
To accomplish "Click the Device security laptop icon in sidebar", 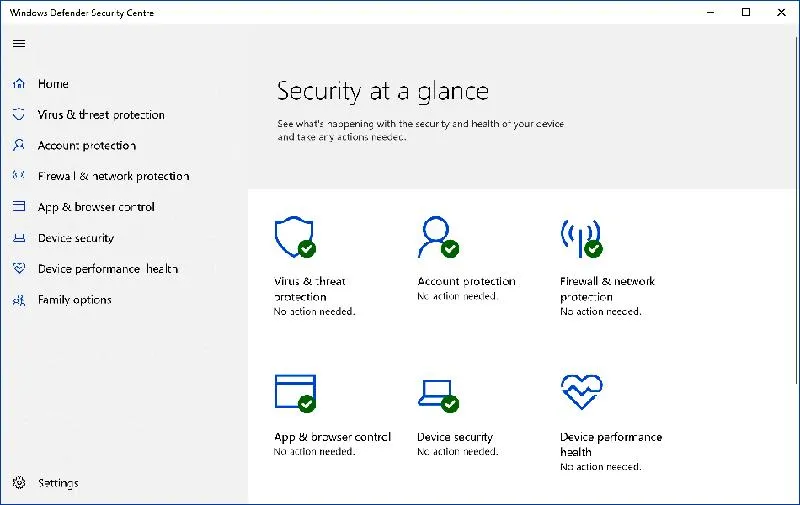I will pyautogui.click(x=19, y=238).
